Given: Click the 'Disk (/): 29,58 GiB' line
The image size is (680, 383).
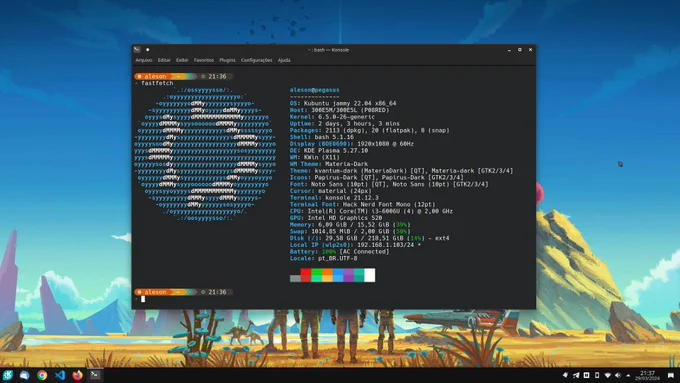Looking at the screenshot, I should (369, 238).
